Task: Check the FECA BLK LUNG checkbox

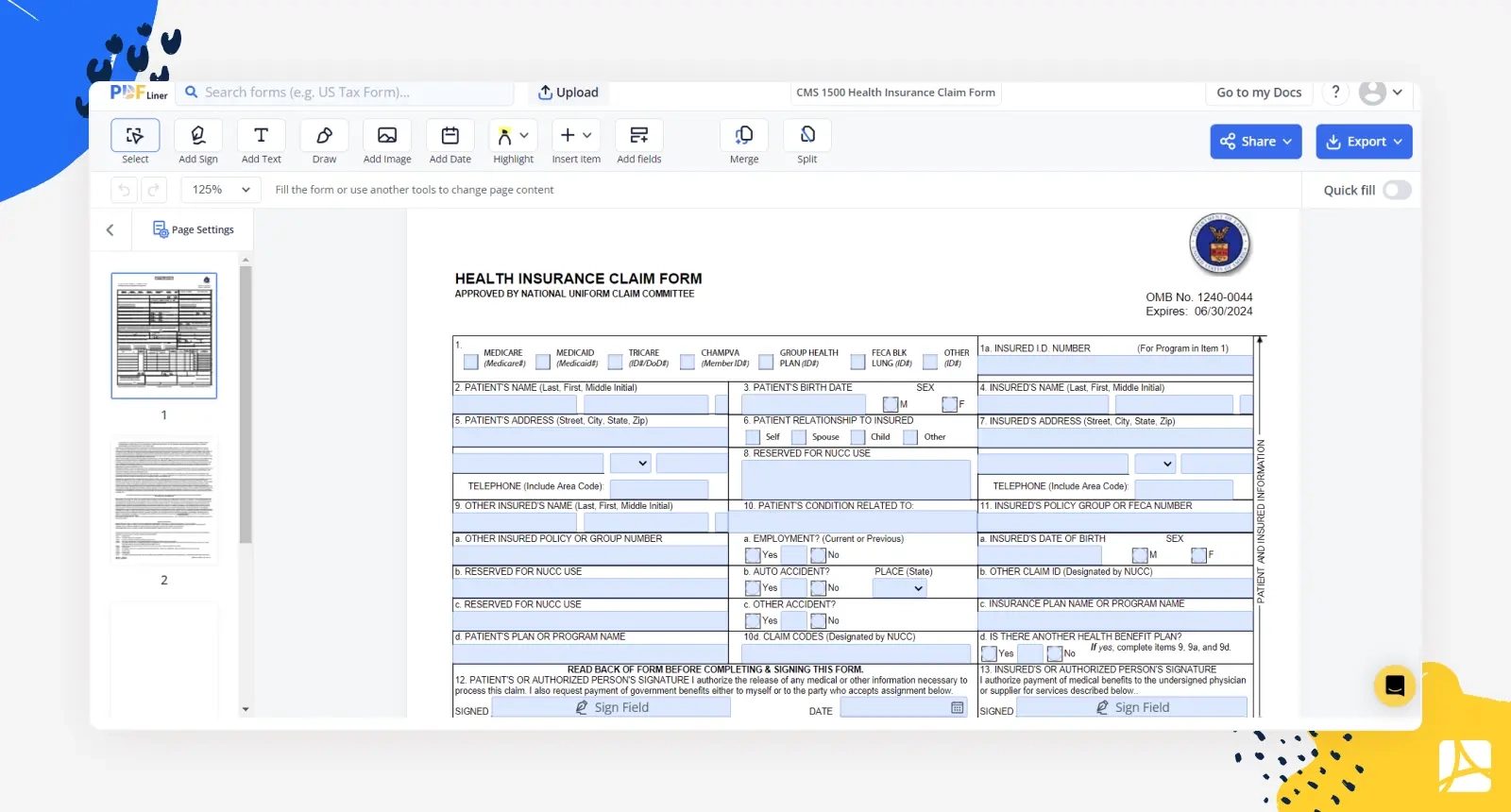Action: pos(858,362)
